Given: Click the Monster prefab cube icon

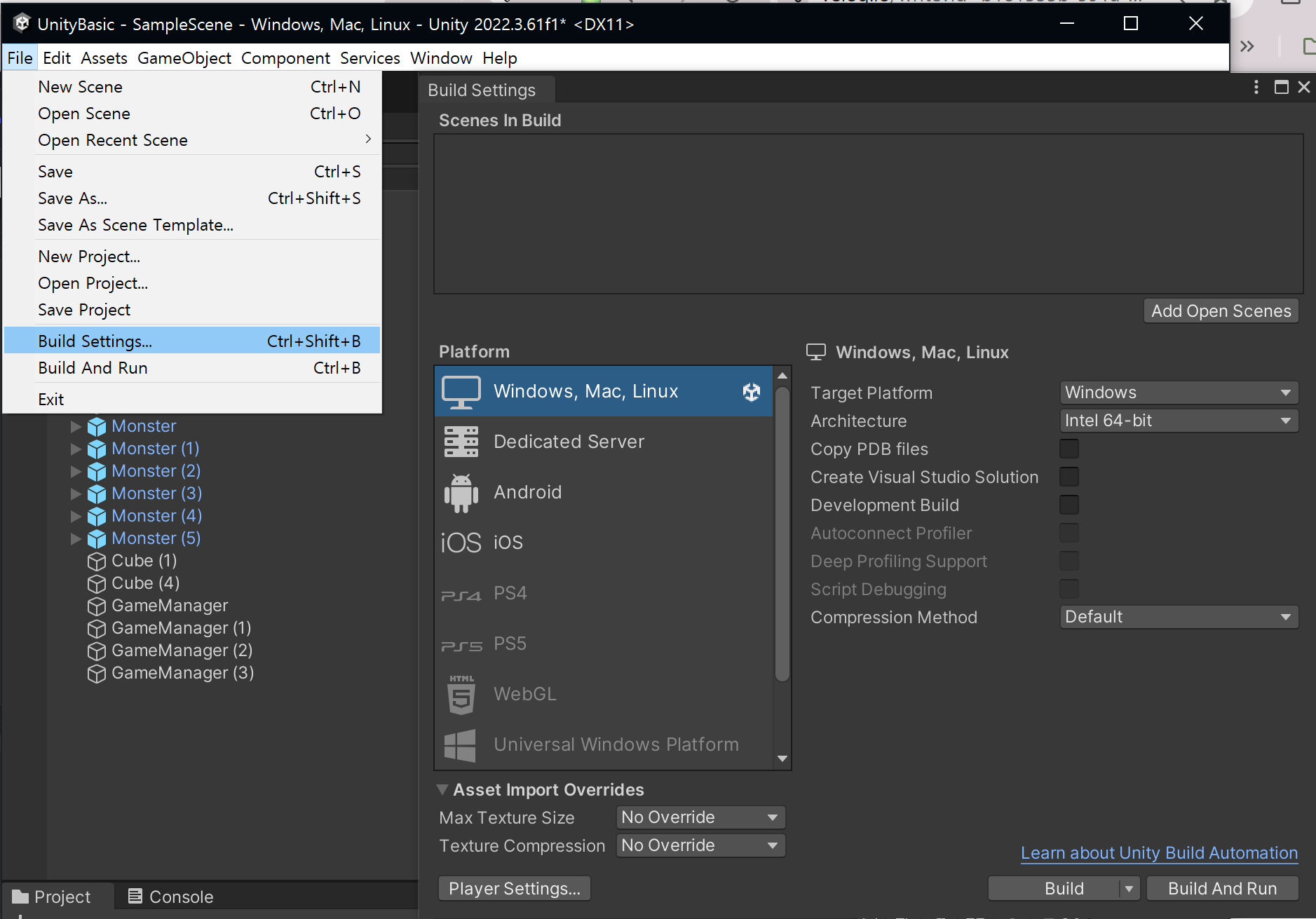Looking at the screenshot, I should point(97,426).
